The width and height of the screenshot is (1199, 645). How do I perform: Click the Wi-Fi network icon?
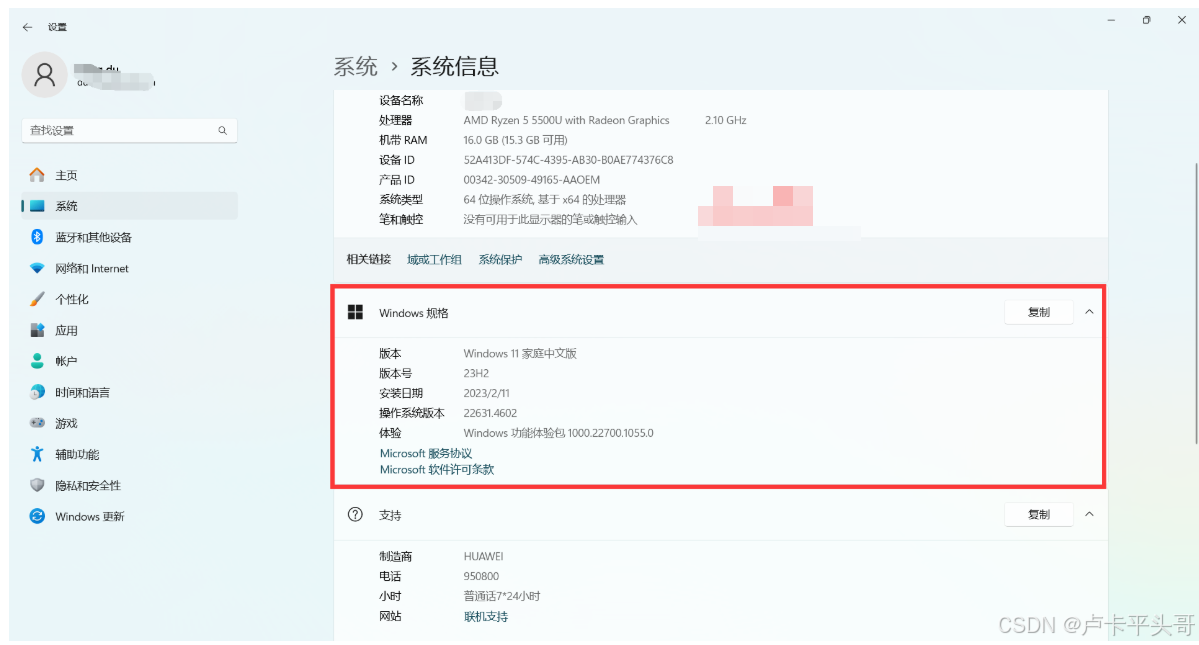coord(37,268)
